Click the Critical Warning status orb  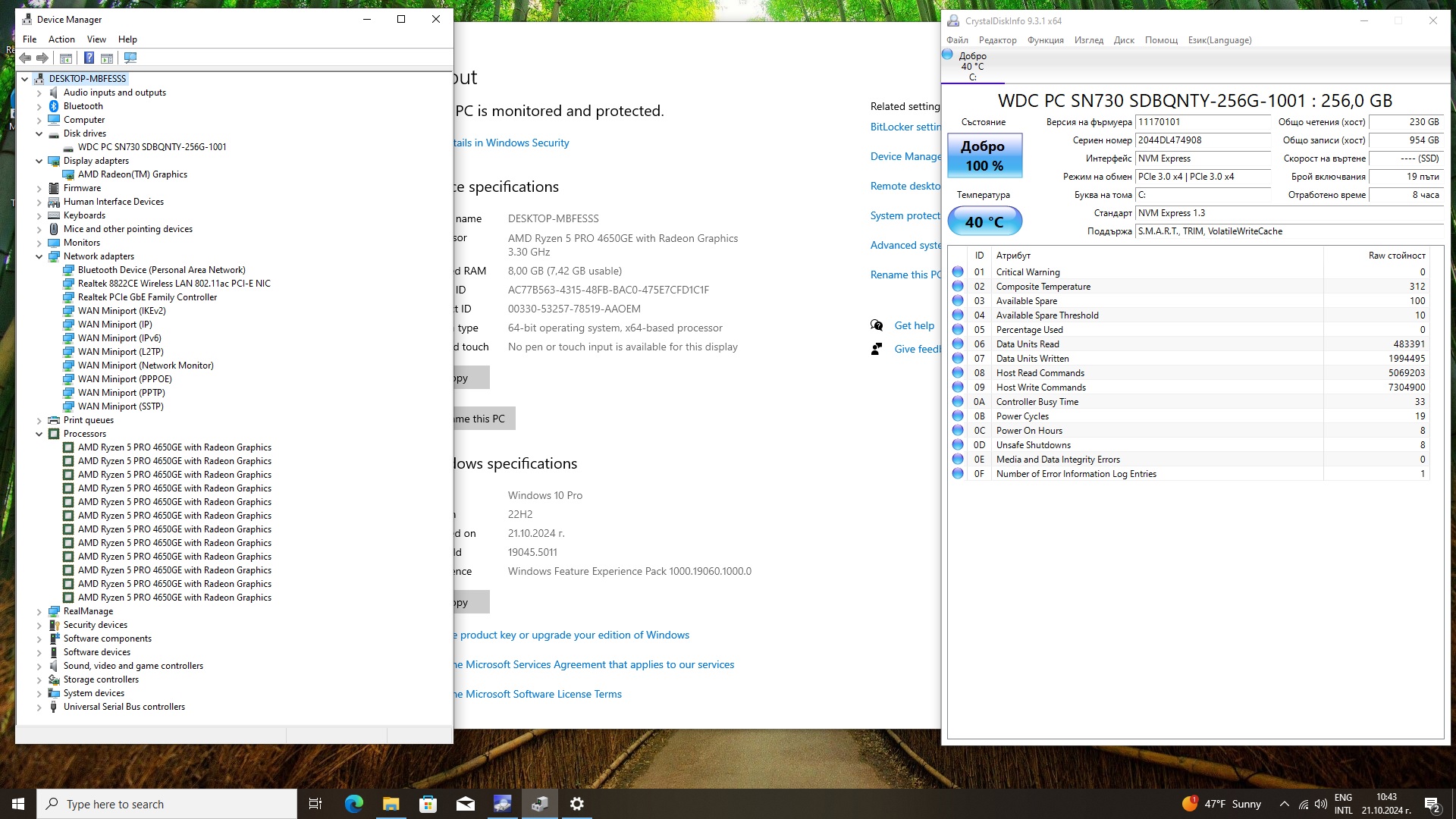point(958,271)
